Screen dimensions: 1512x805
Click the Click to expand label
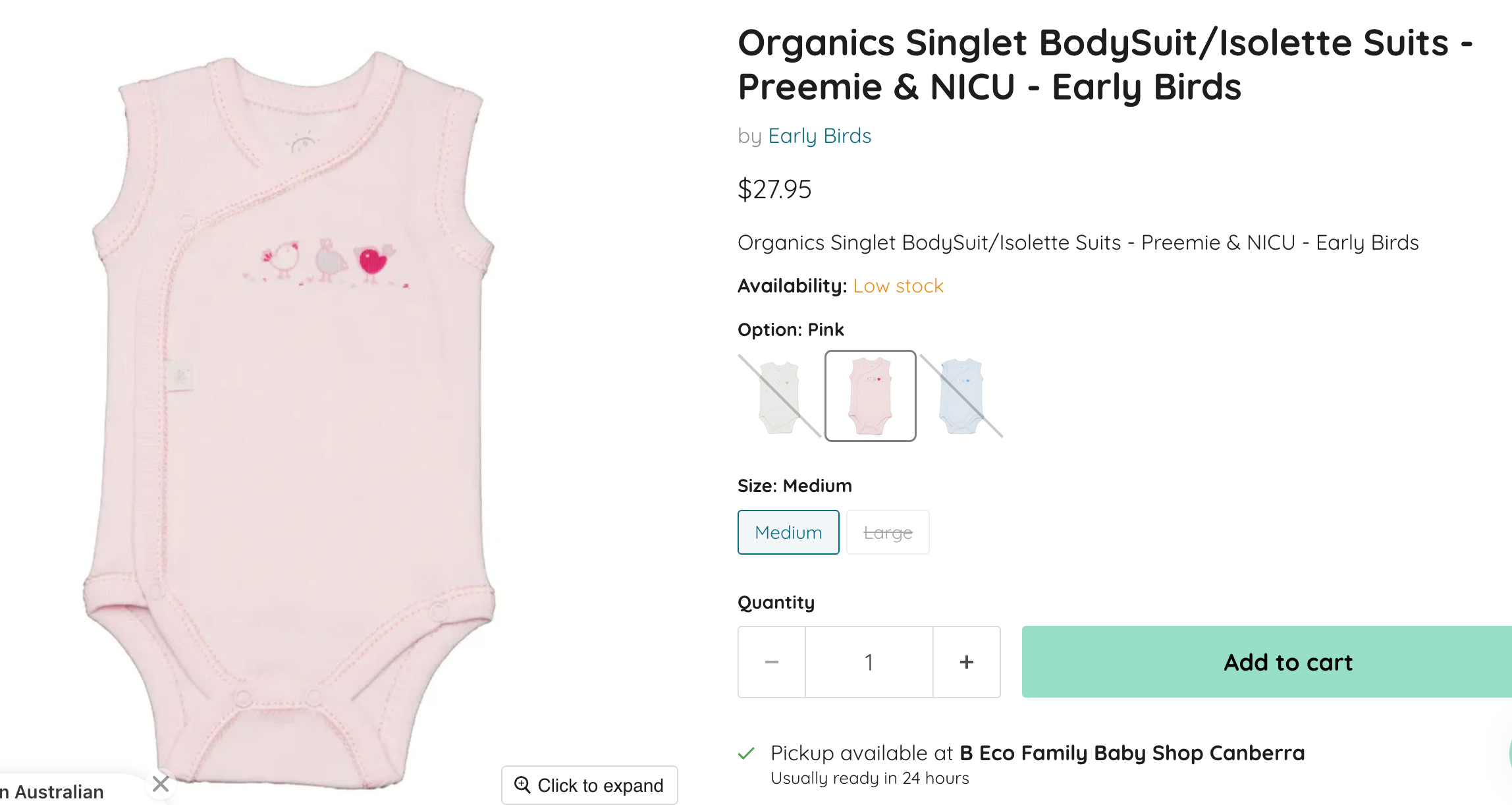point(600,785)
